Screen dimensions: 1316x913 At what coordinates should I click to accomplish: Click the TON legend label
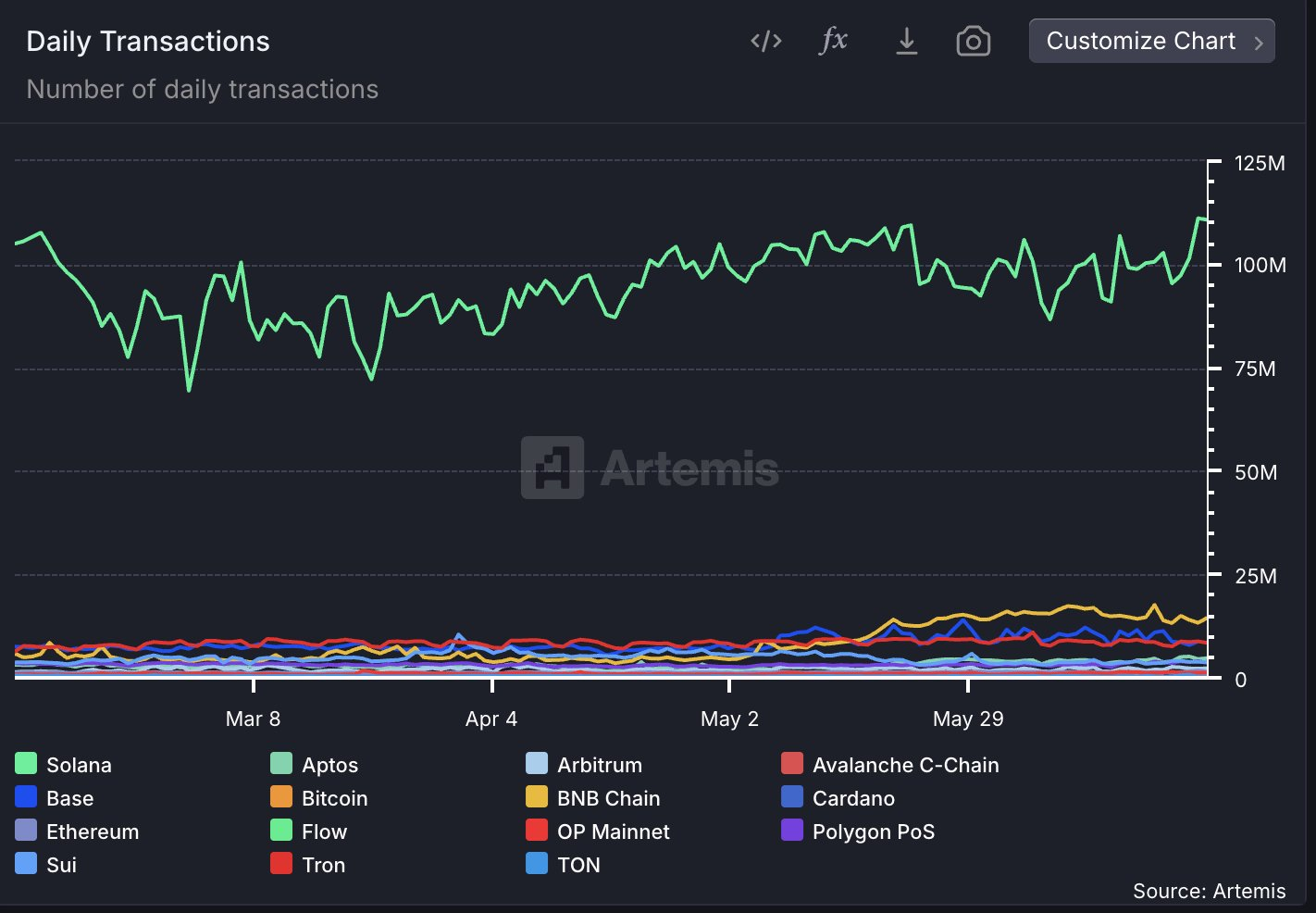(x=578, y=865)
